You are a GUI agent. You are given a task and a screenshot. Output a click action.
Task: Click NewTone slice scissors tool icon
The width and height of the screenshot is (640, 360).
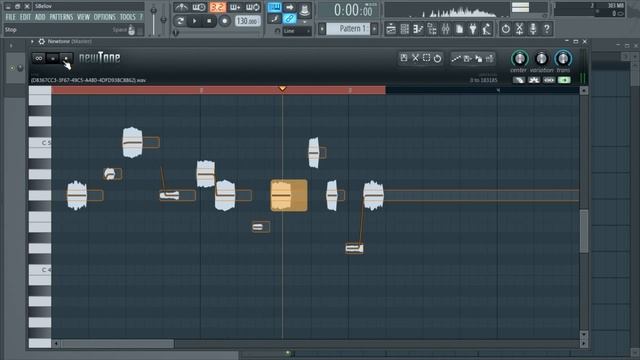415,58
